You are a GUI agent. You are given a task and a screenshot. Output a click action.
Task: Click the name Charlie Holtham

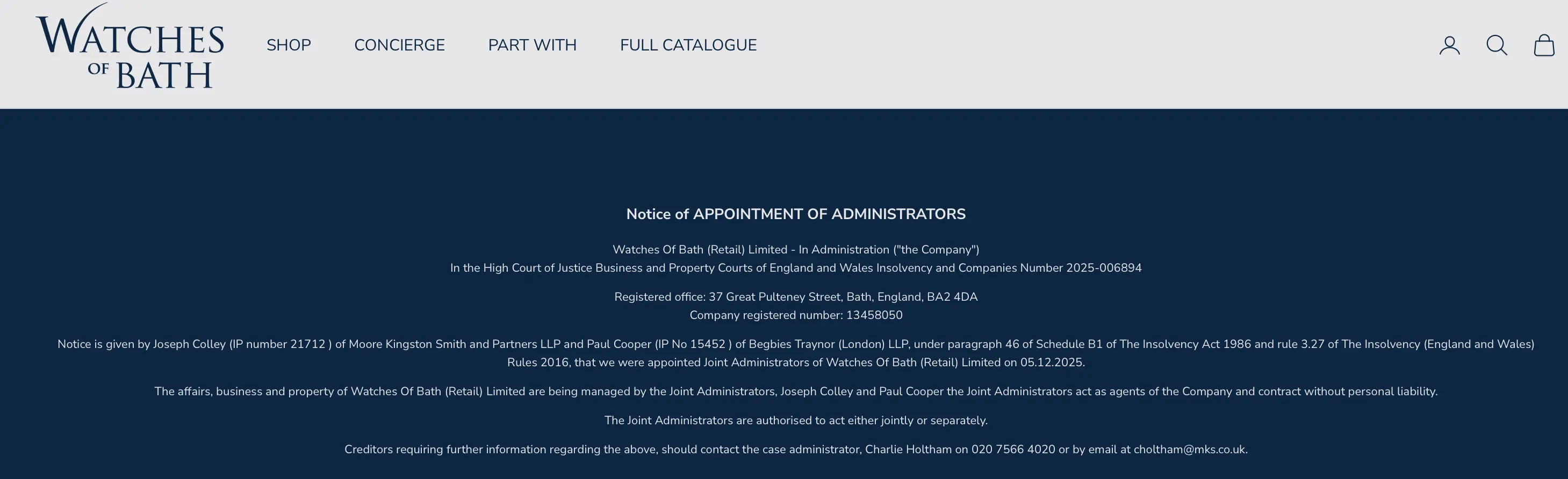pos(908,450)
